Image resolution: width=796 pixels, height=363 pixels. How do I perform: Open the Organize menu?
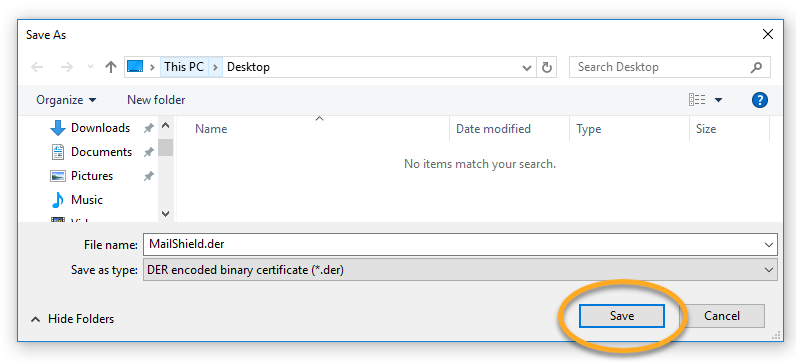tap(66, 100)
